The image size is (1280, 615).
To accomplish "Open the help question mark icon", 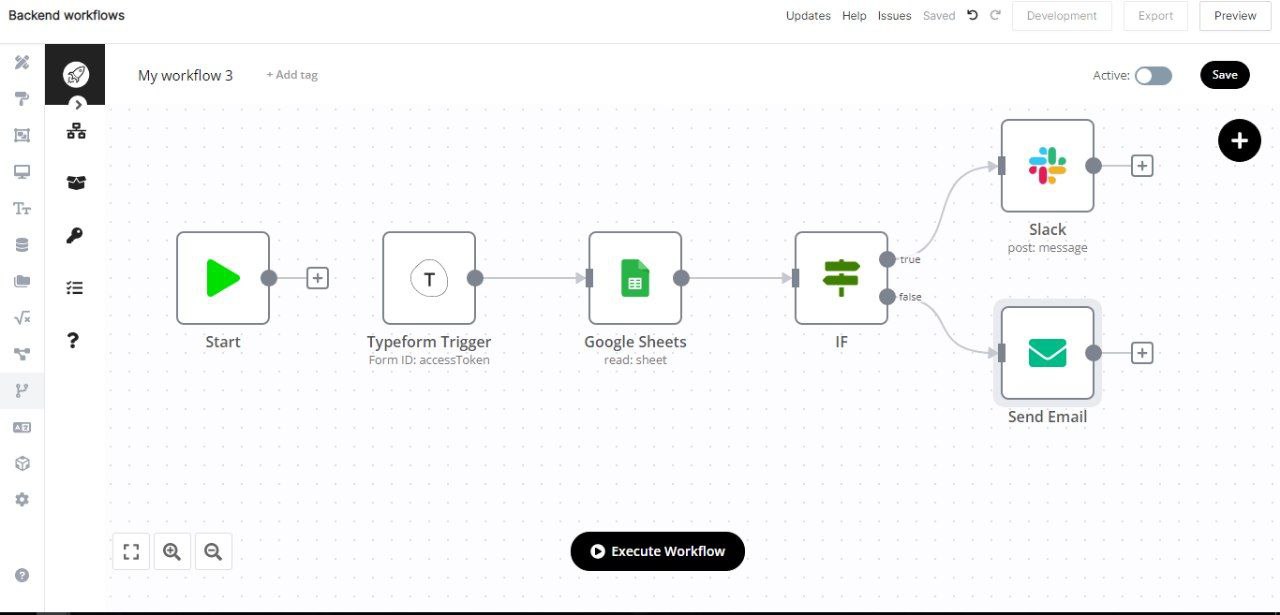I will (x=73, y=340).
